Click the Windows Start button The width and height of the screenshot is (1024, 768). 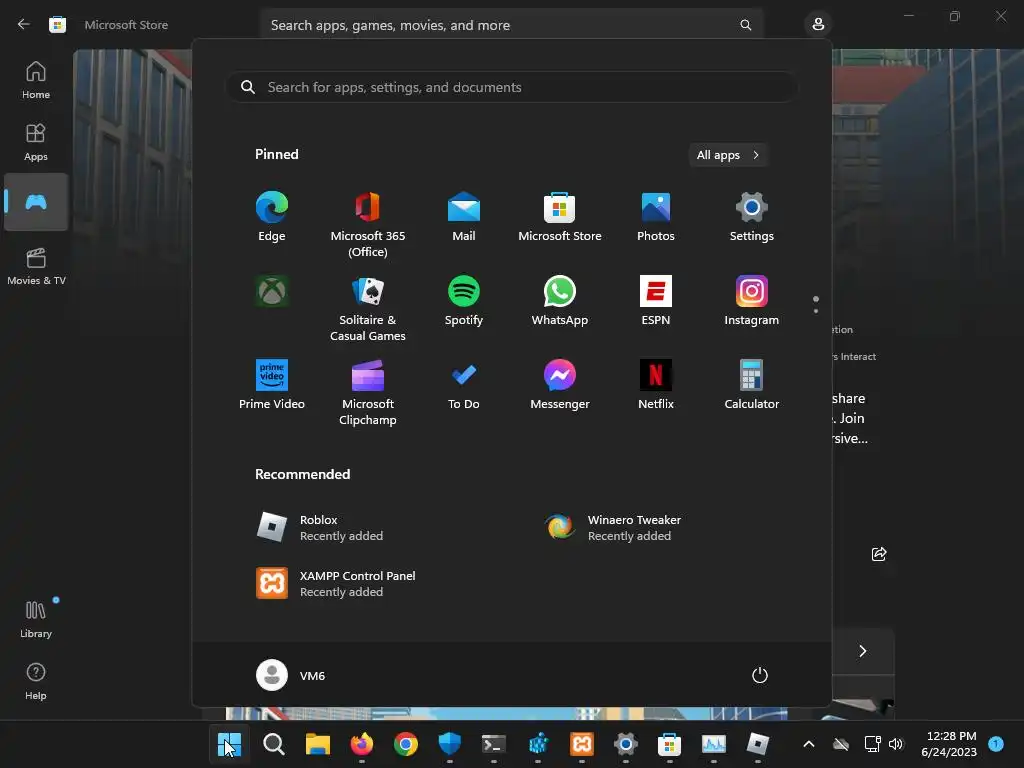tap(229, 744)
